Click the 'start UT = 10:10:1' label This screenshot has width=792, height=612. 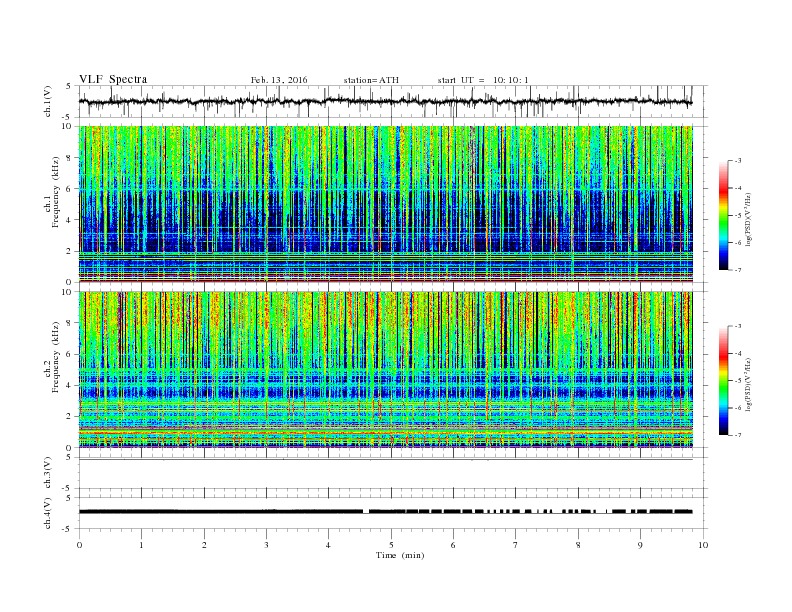483,80
